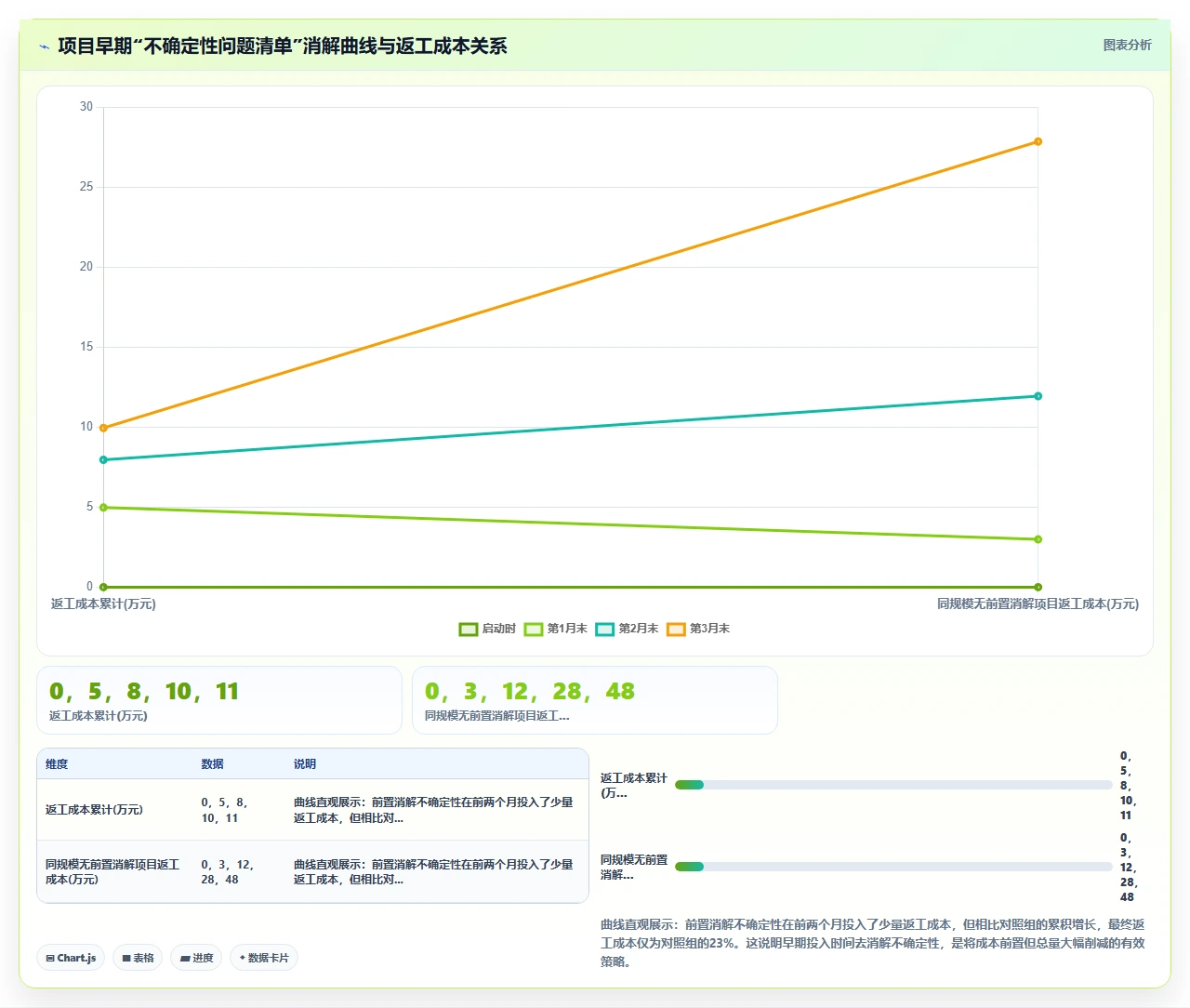The height and width of the screenshot is (1008, 1190).
Task: Click the light green point at value 5
Action: click(103, 508)
